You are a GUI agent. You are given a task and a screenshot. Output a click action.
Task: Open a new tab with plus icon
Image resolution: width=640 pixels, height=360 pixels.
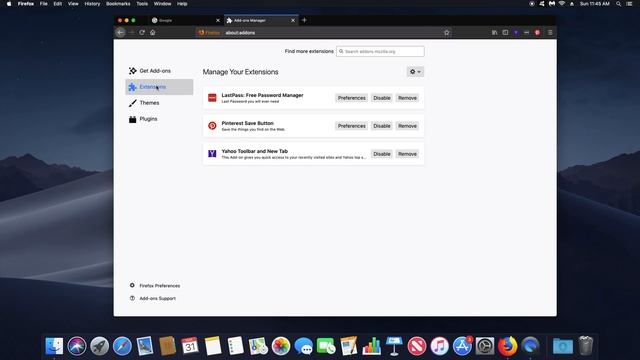point(304,20)
